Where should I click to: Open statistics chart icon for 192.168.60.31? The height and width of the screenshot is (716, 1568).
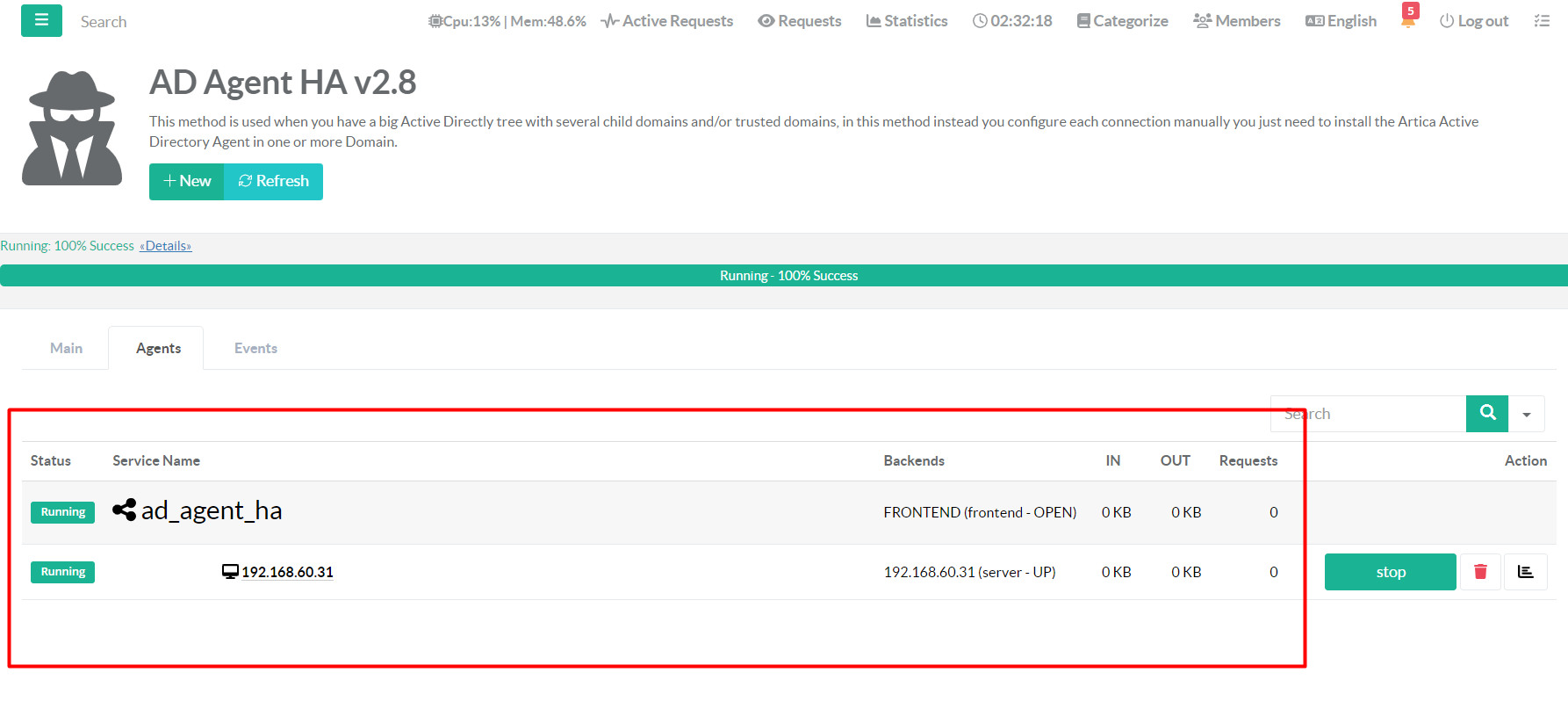click(1525, 572)
